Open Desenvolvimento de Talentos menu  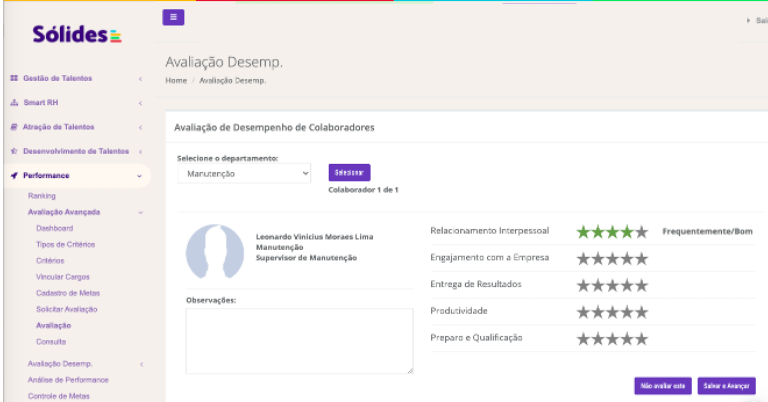click(x=76, y=151)
